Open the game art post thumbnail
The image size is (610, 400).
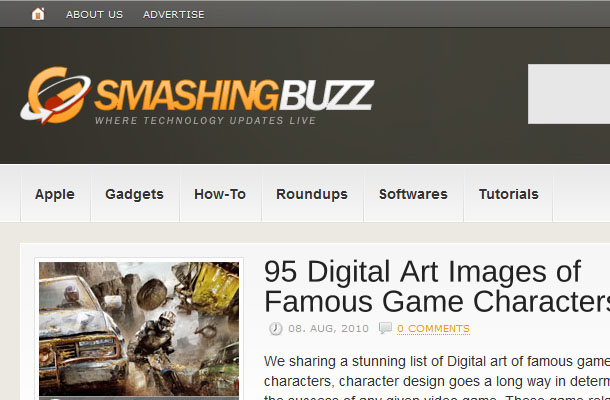(x=139, y=329)
